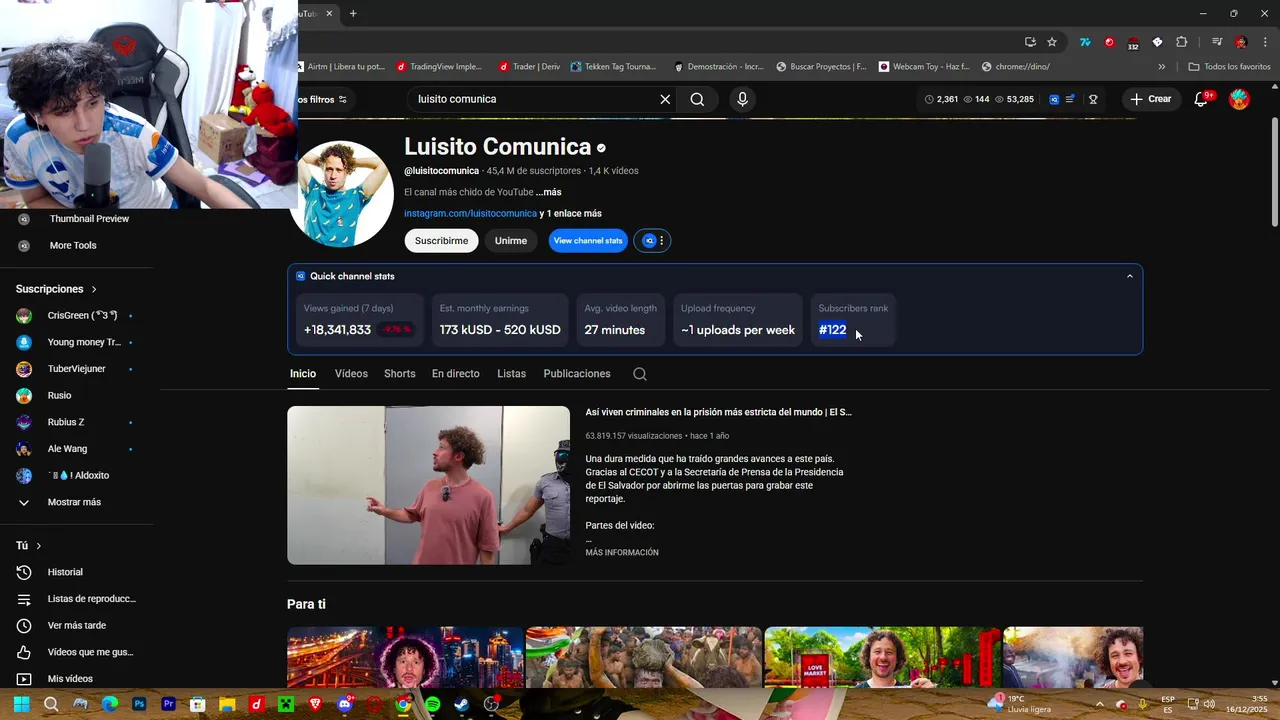Show hidden system tray icons

click(x=1099, y=704)
